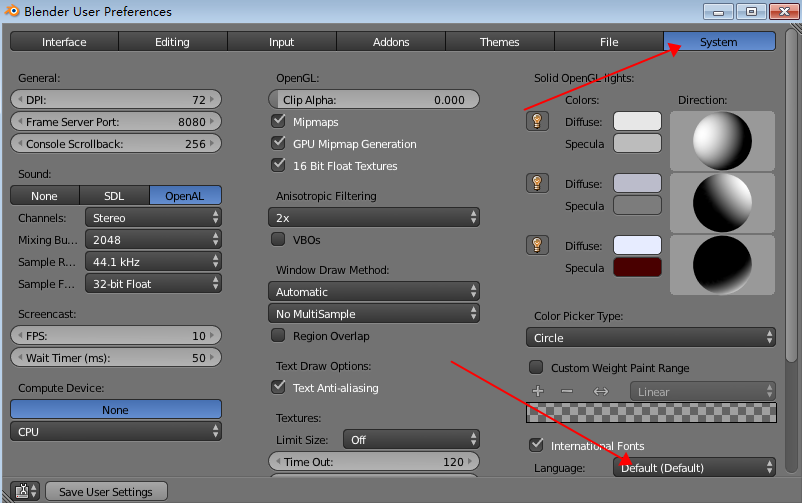The width and height of the screenshot is (802, 503).
Task: Toggle the third OpenGL light bulb icon
Action: pos(537,245)
